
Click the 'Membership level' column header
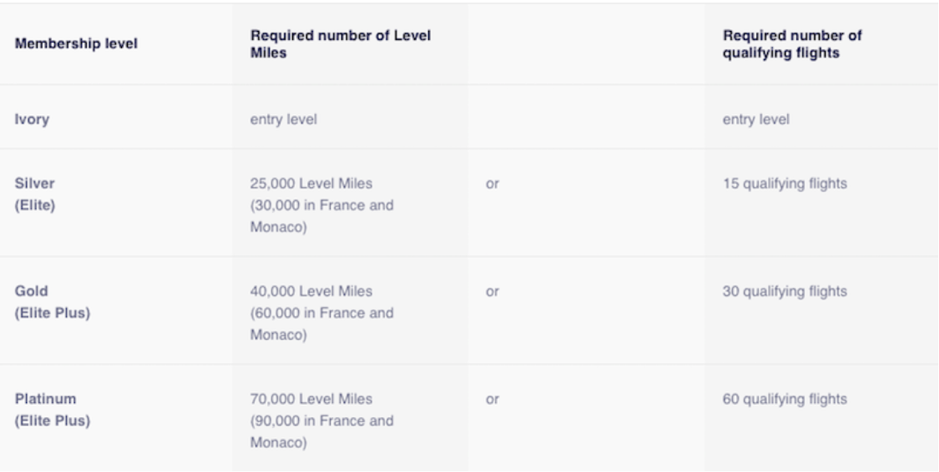click(76, 44)
